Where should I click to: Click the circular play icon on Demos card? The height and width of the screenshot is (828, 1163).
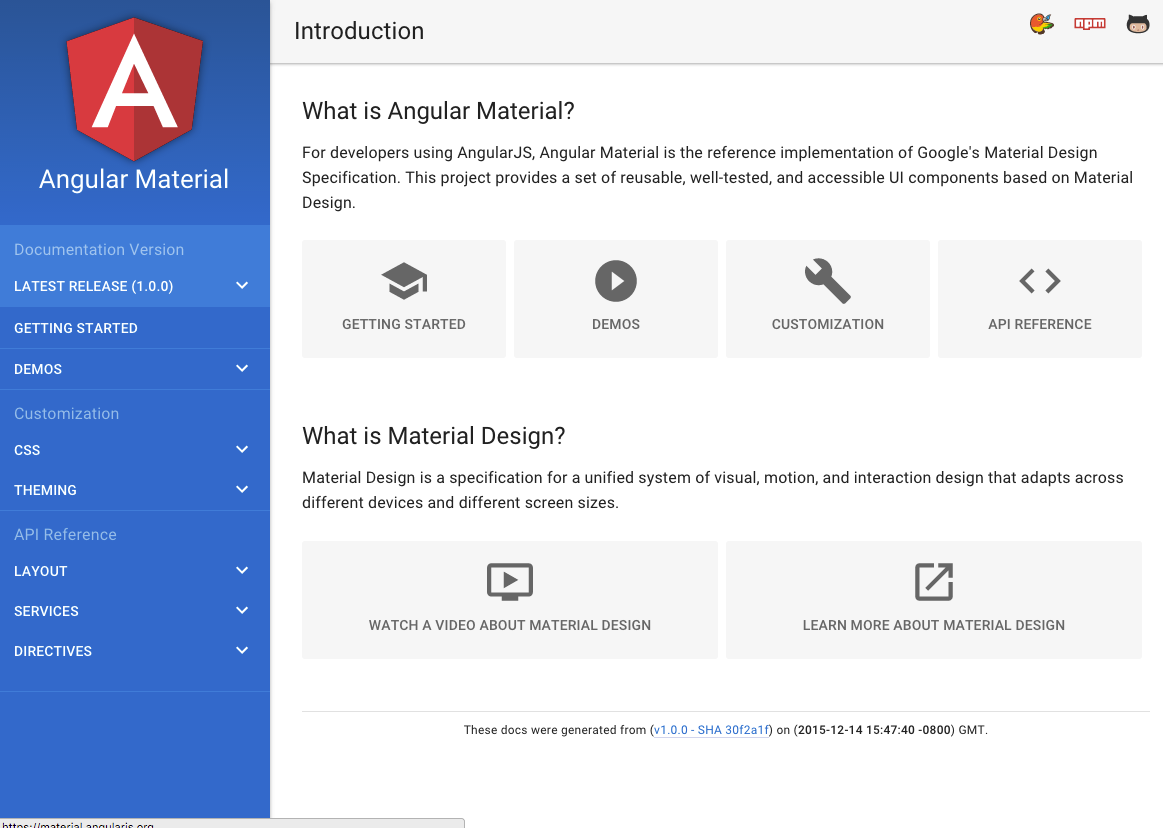[615, 280]
